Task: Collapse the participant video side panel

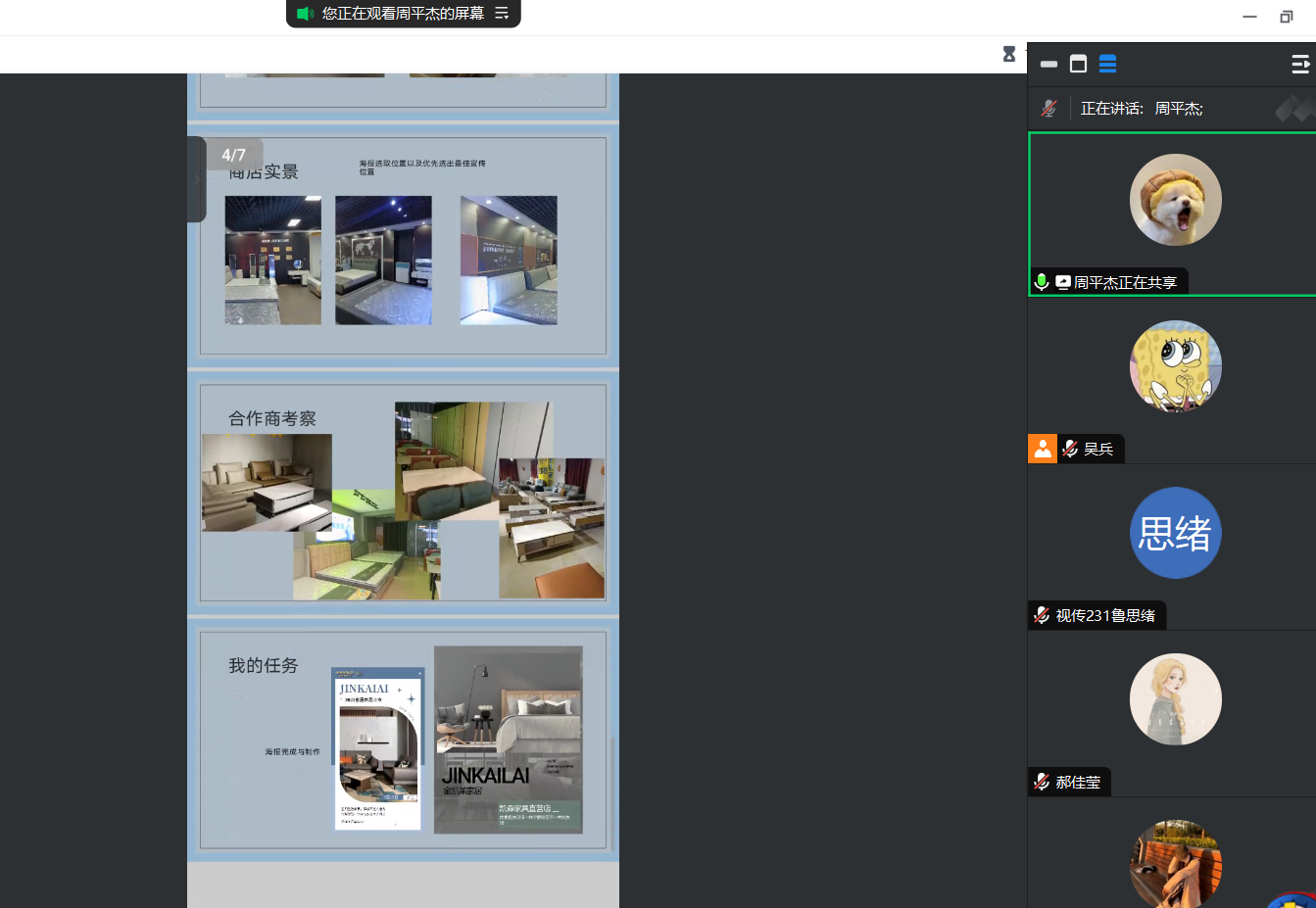Action: coord(1300,65)
